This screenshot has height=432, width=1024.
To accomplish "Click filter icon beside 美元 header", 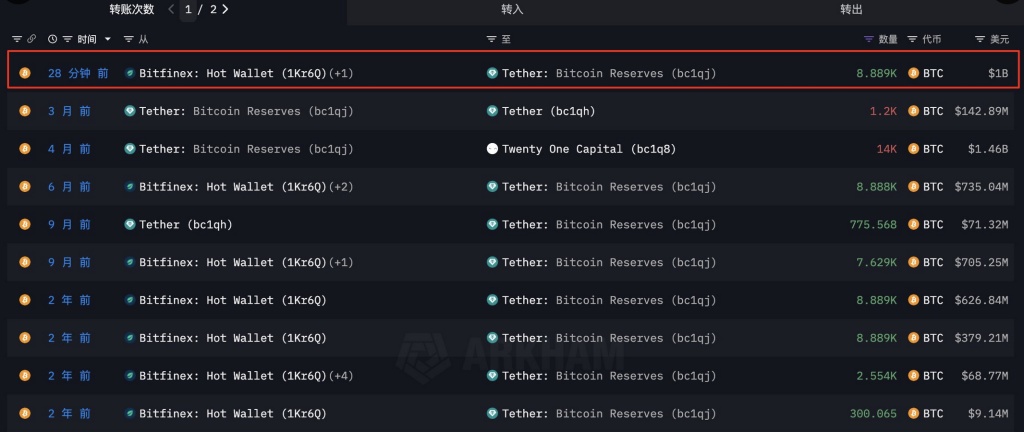I will point(980,39).
